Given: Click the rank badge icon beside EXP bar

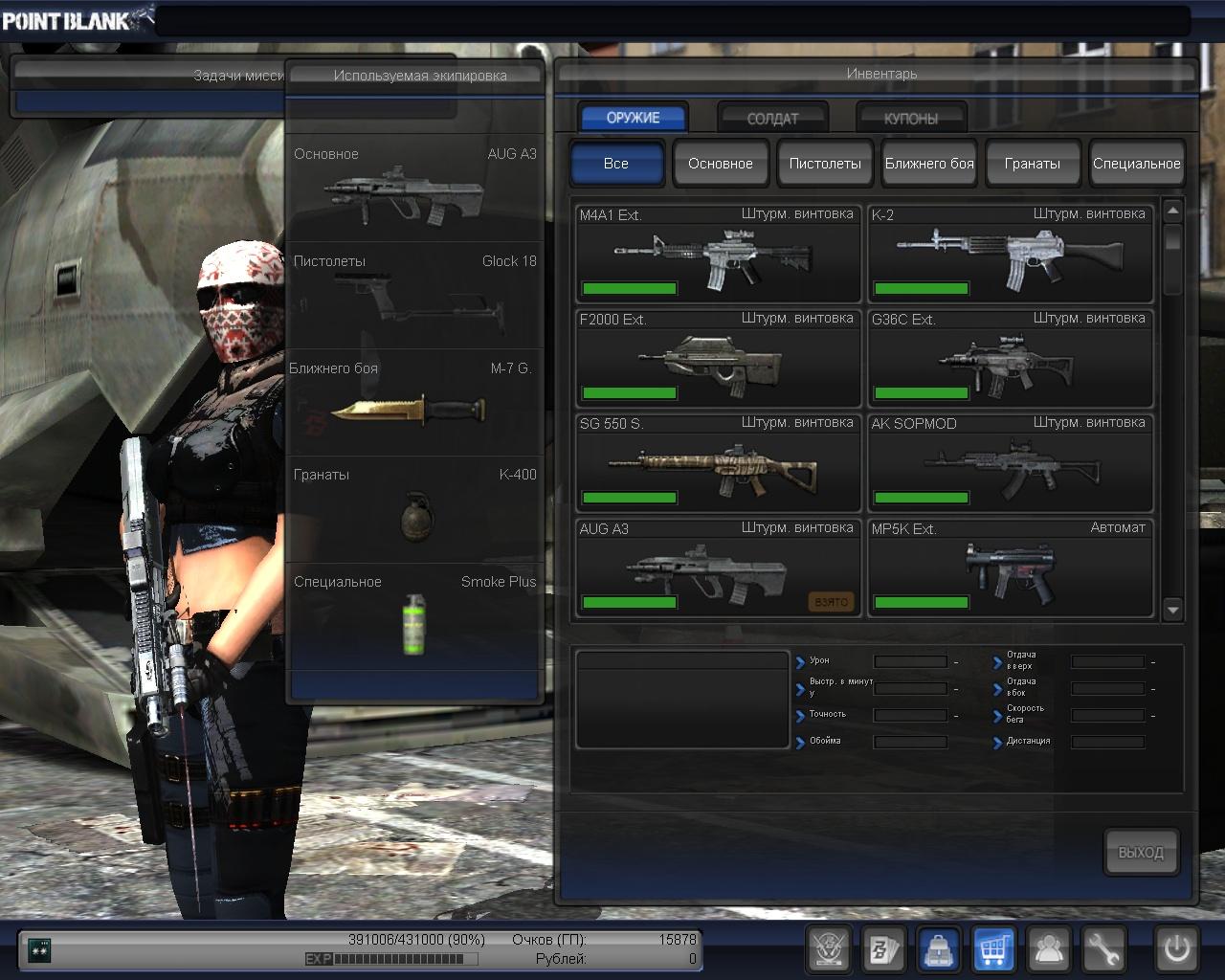Looking at the screenshot, I should [x=40, y=949].
